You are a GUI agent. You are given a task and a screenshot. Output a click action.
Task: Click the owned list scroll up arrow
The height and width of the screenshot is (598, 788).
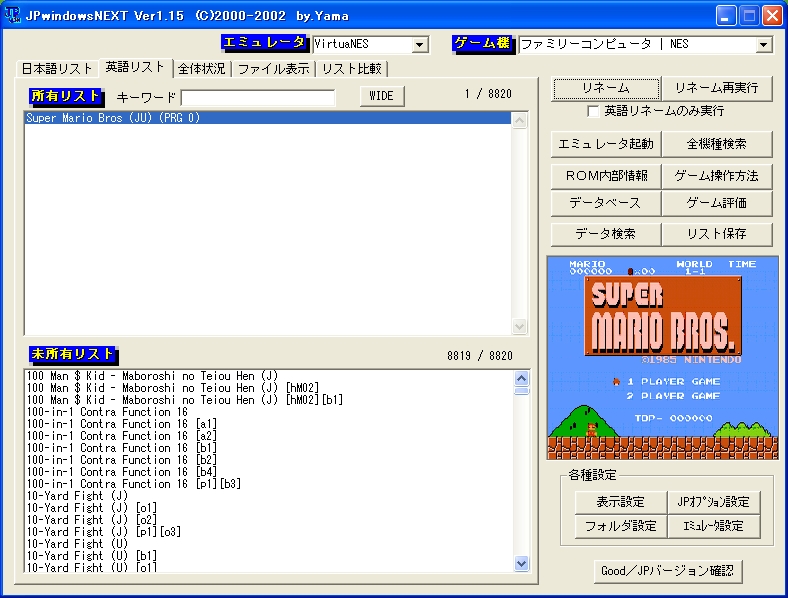519,121
